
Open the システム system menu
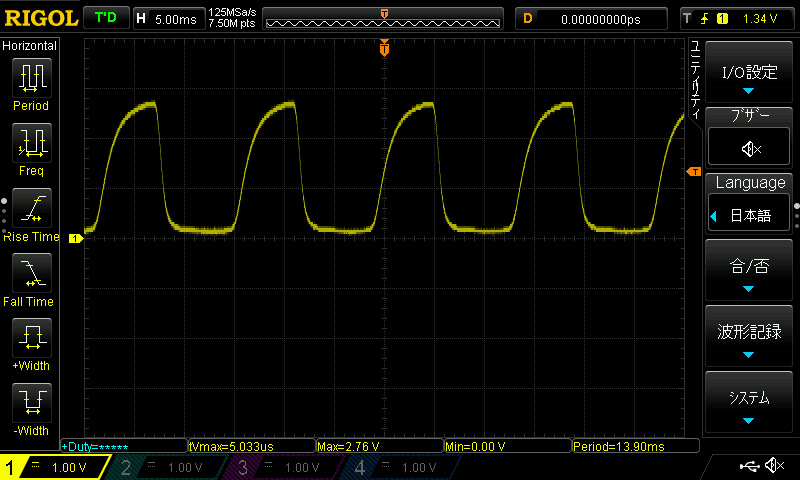click(749, 403)
